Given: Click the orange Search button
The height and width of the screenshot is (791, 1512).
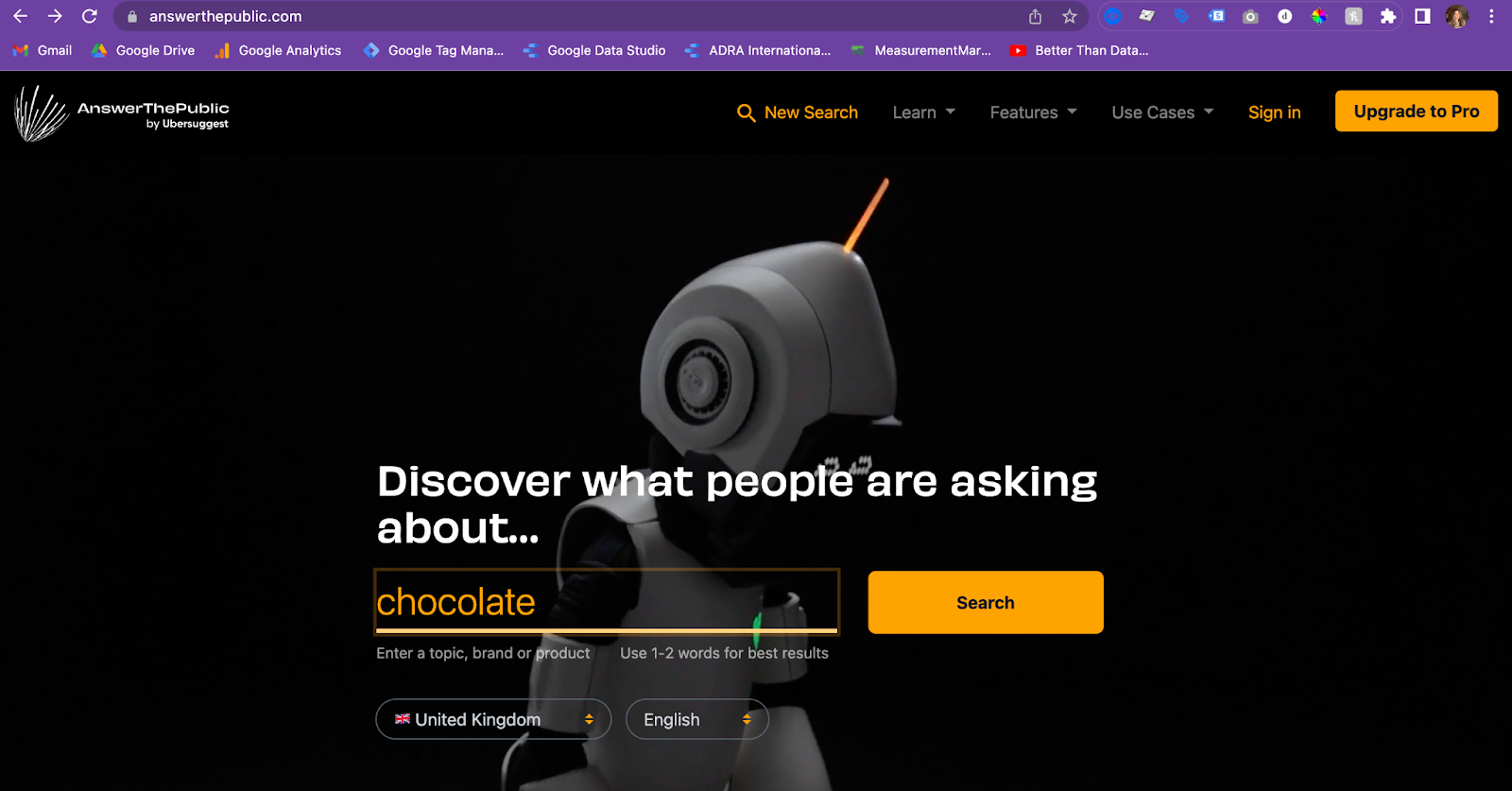Looking at the screenshot, I should [x=986, y=602].
